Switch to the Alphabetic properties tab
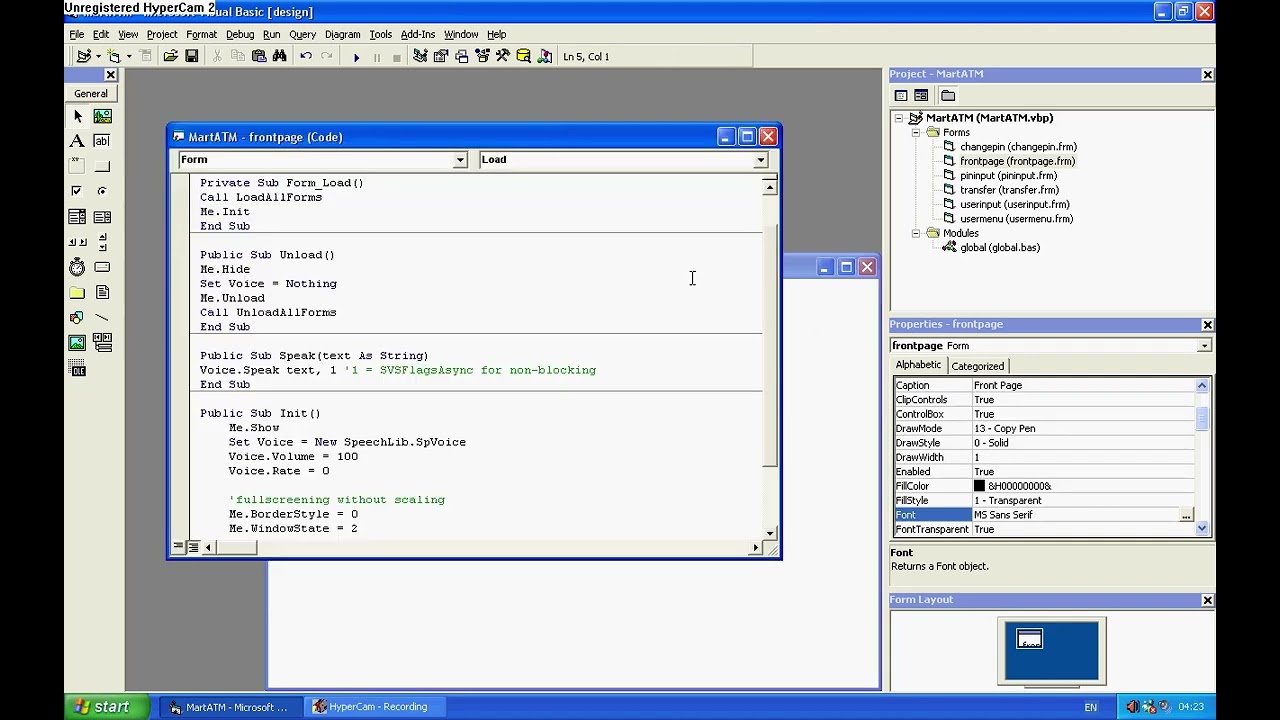Viewport: 1280px width, 720px height. [x=918, y=365]
